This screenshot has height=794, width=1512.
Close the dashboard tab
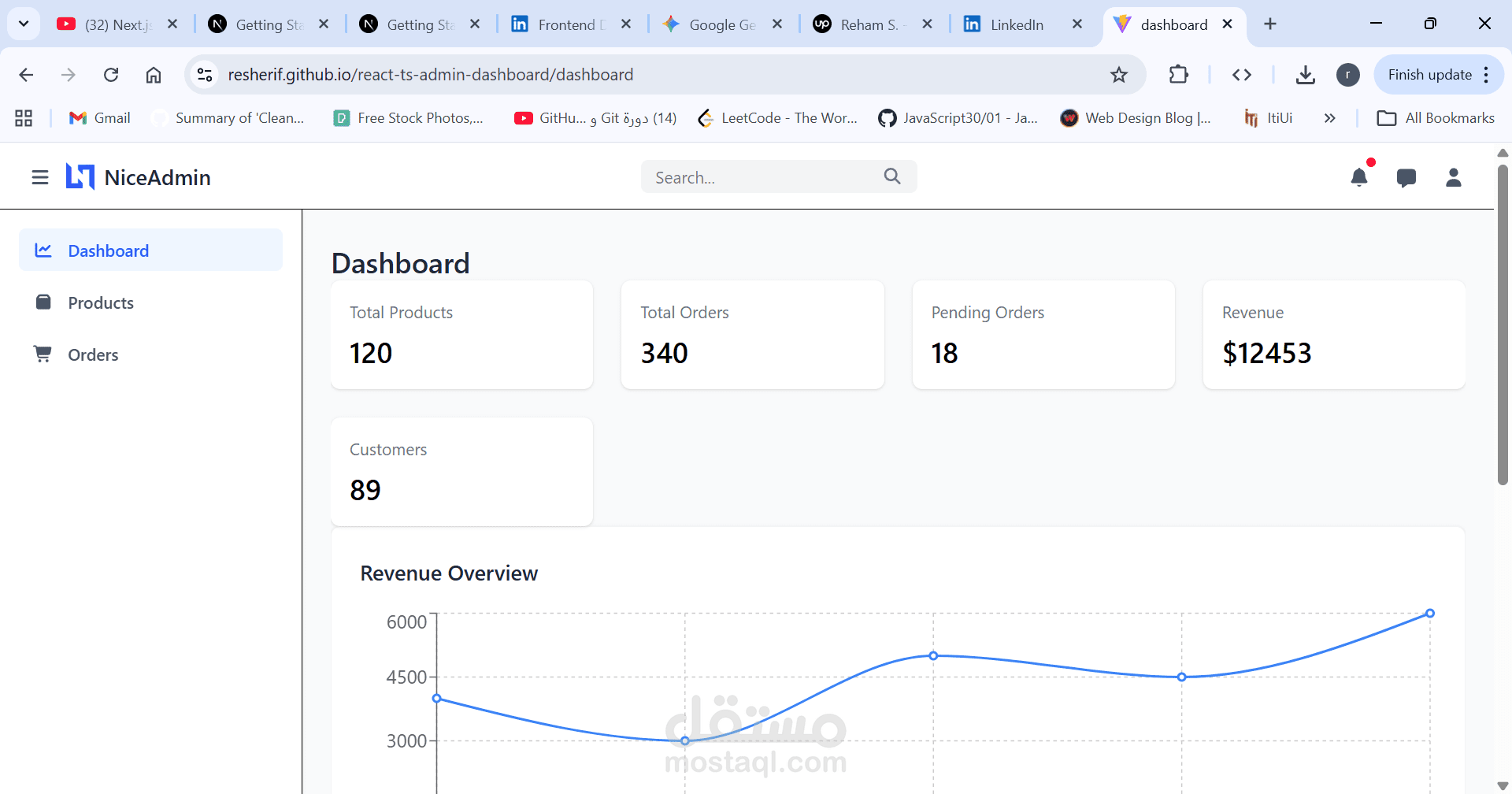[1227, 24]
